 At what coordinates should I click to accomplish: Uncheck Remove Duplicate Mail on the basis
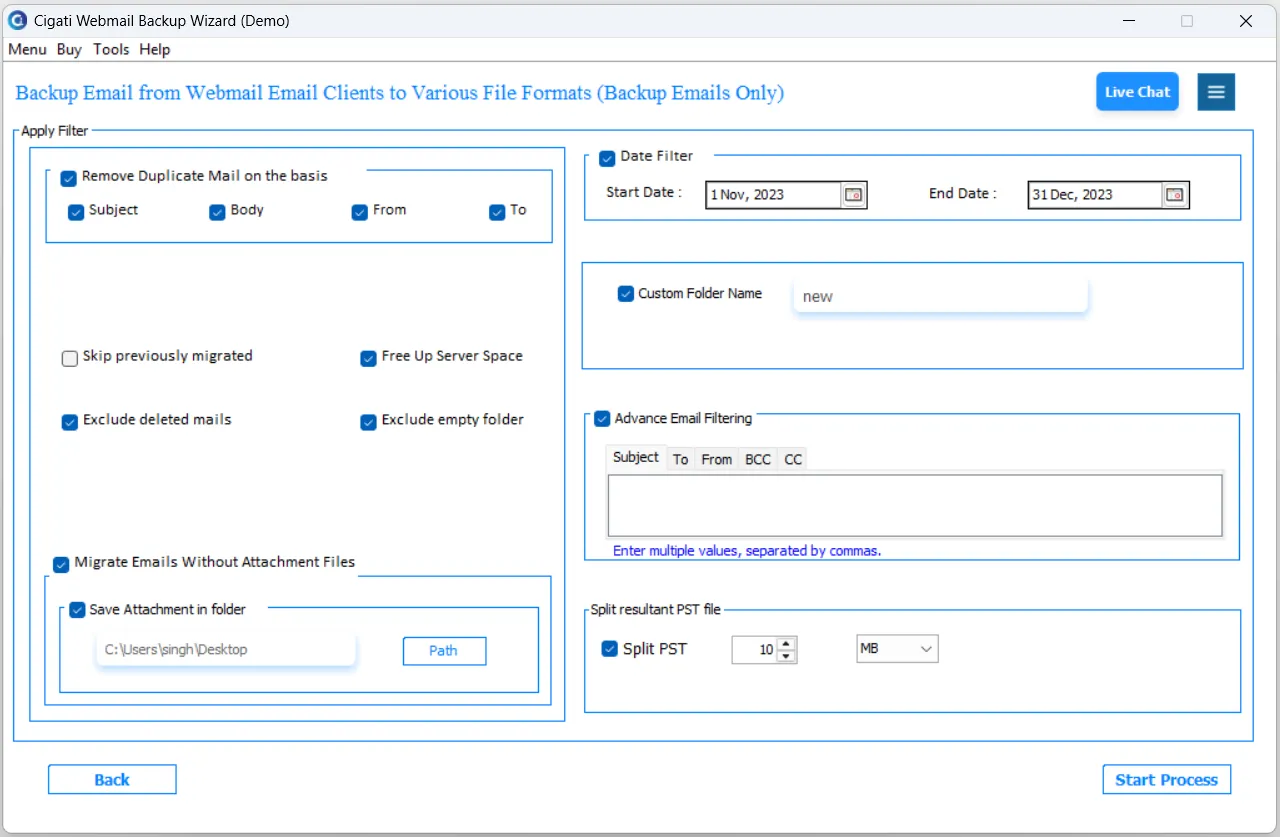(69, 179)
